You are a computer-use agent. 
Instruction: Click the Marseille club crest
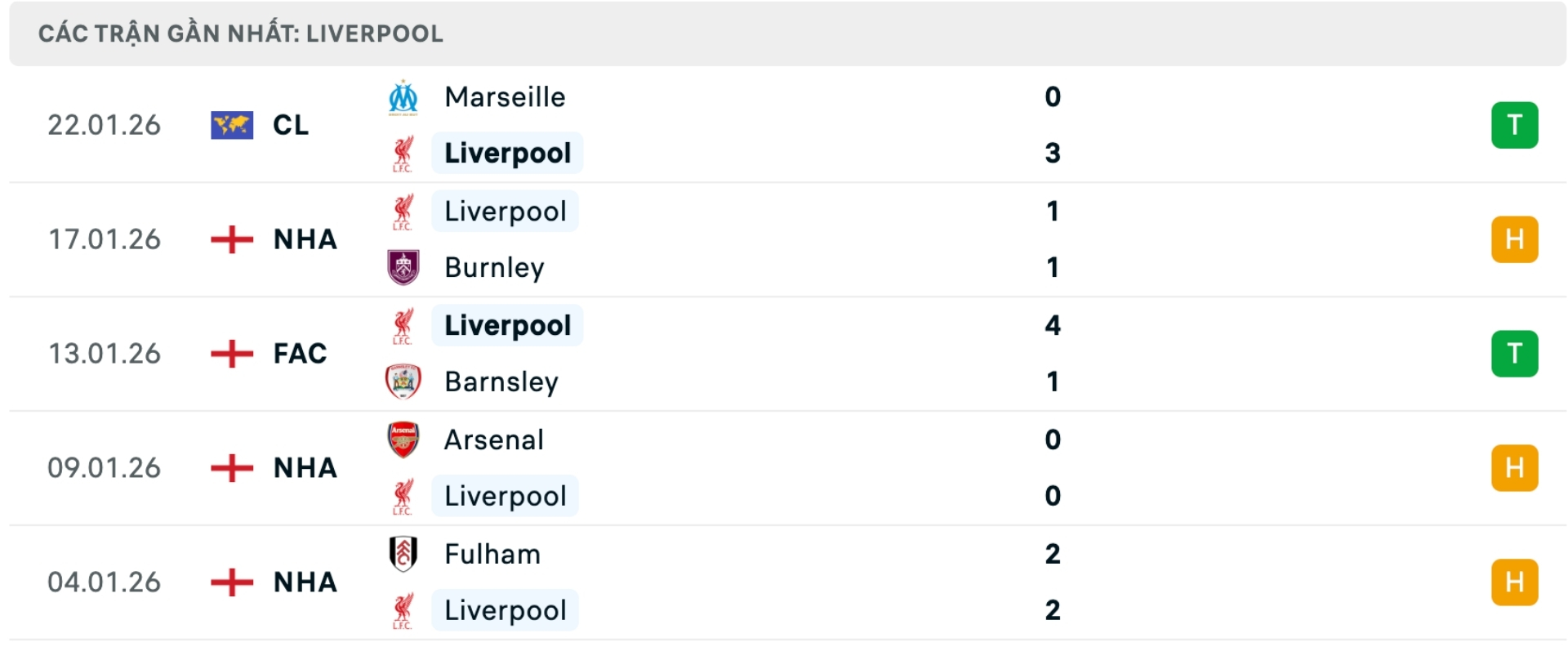(x=403, y=96)
